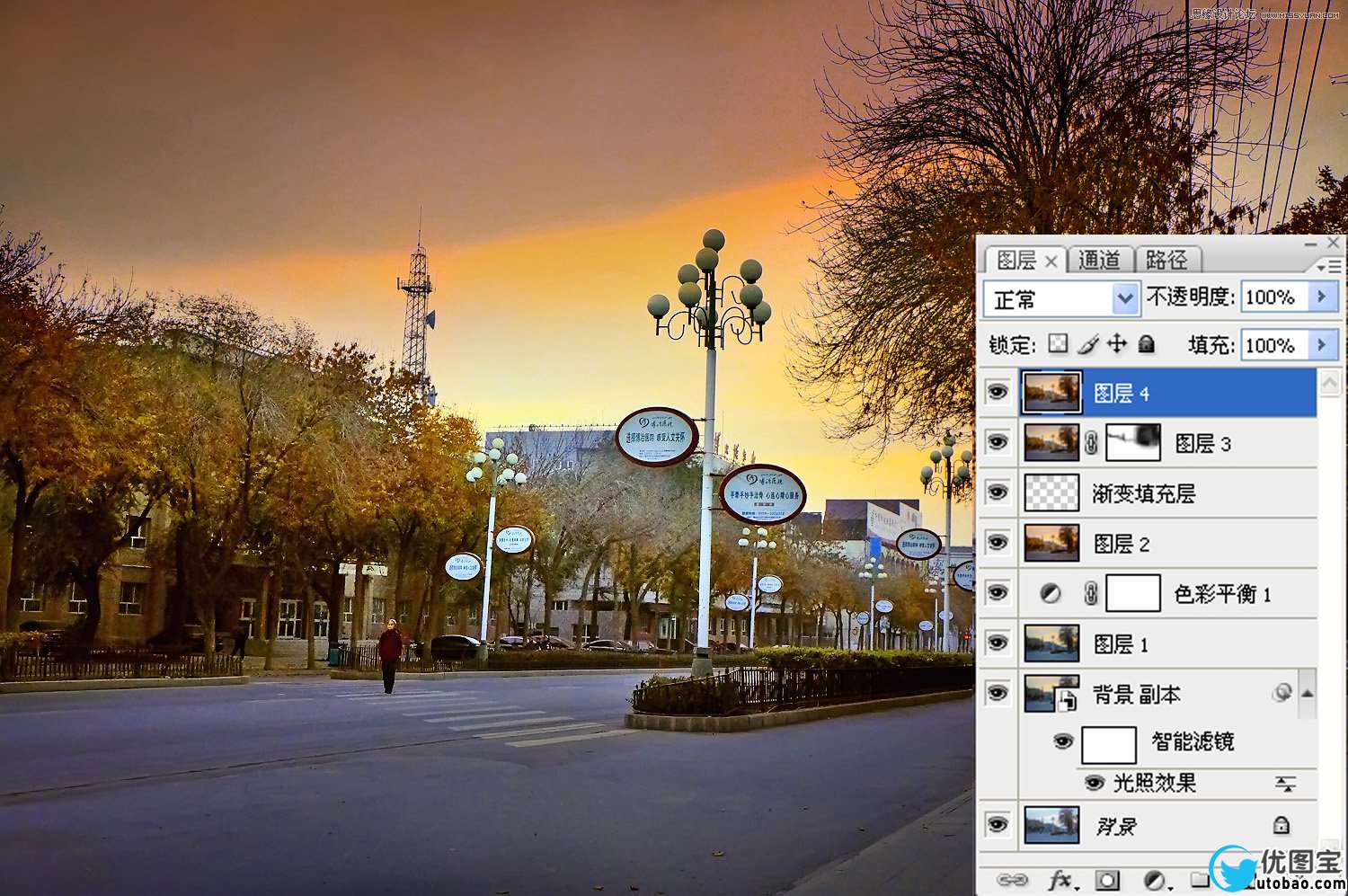
Task: Open the 不透明度 opacity slider arrow
Action: 1321,297
